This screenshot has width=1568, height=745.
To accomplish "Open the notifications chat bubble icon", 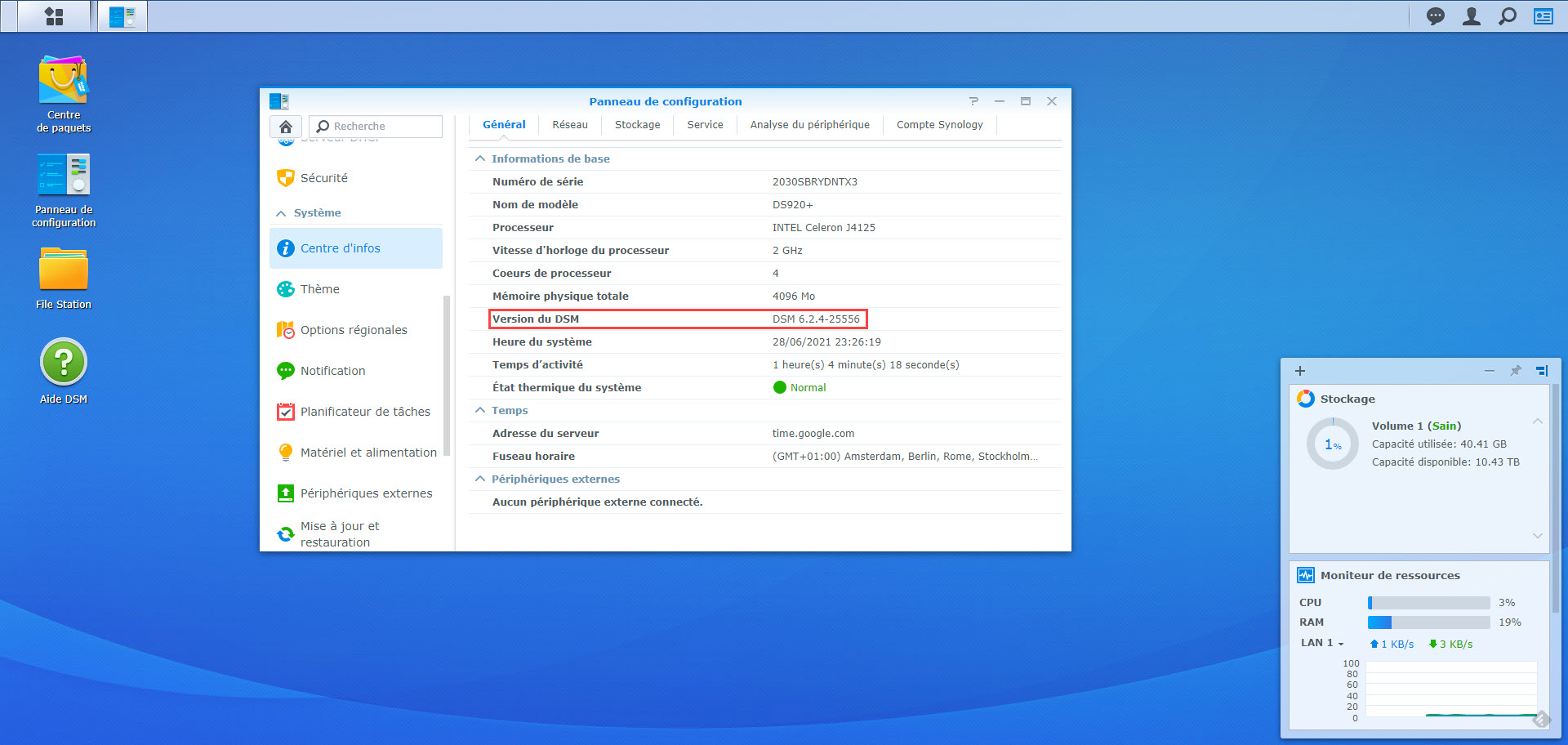I will pyautogui.click(x=1435, y=16).
